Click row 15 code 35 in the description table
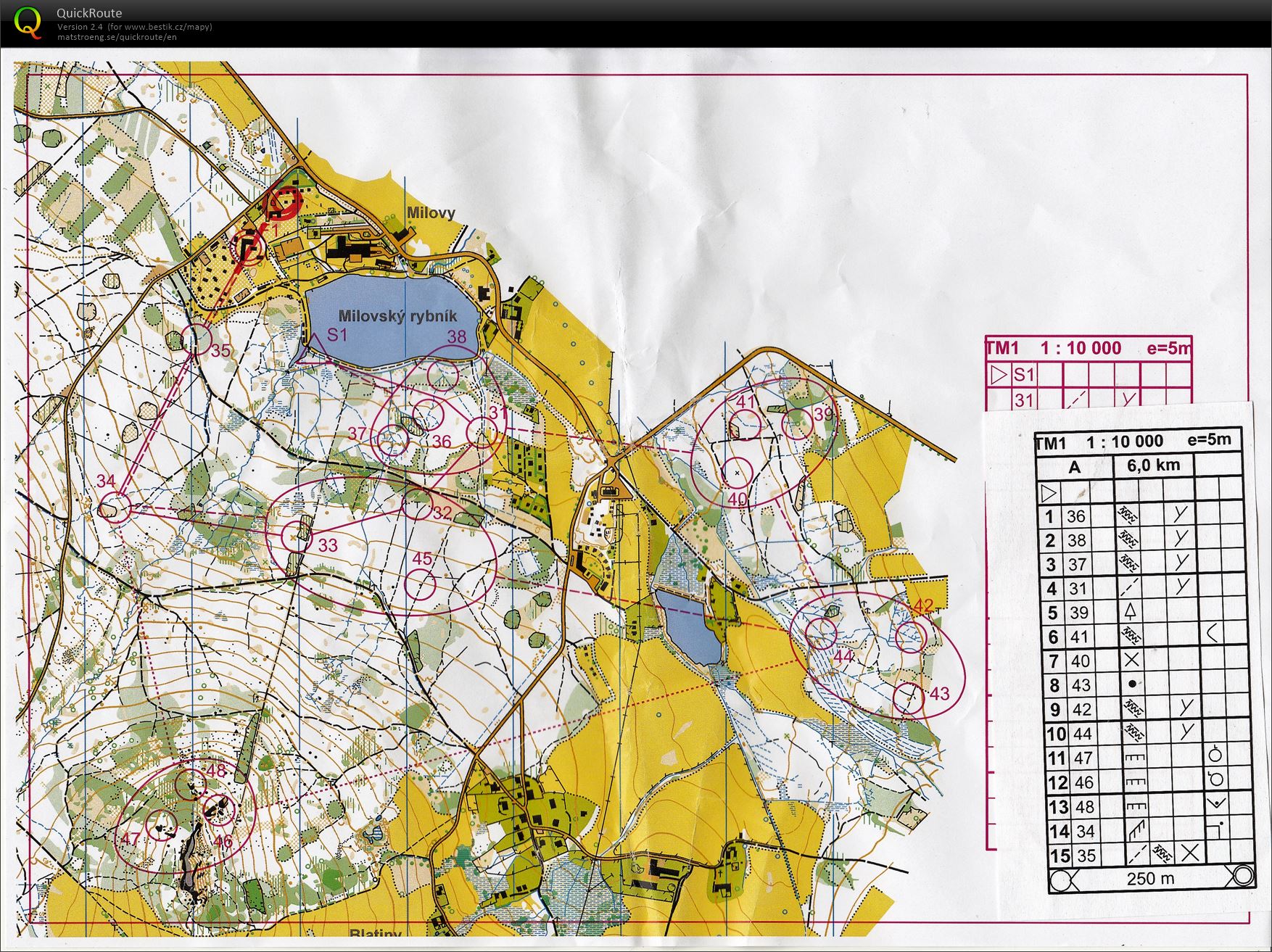This screenshot has height=952, width=1272. coord(1086,856)
